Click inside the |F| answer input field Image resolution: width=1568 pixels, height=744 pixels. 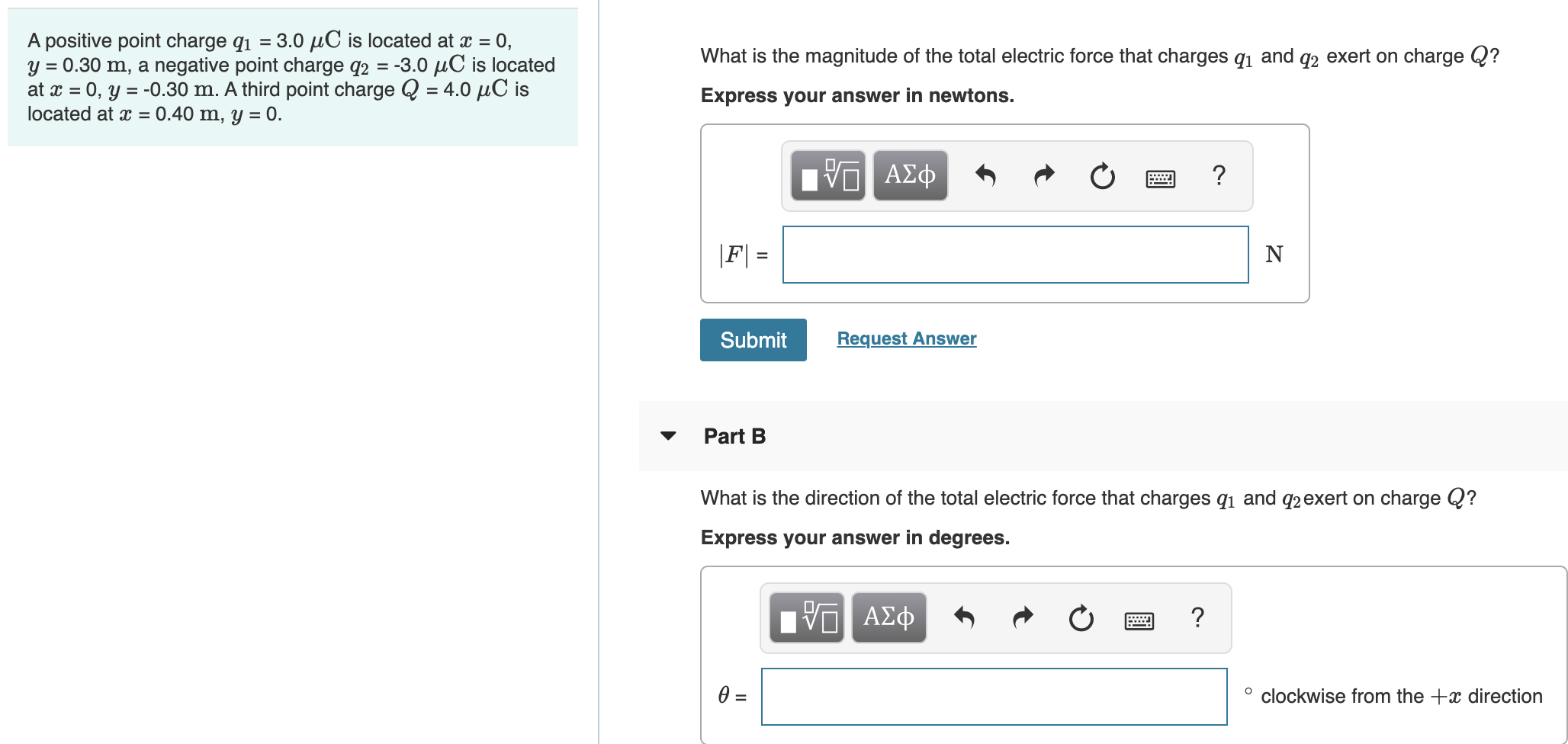(x=1014, y=255)
